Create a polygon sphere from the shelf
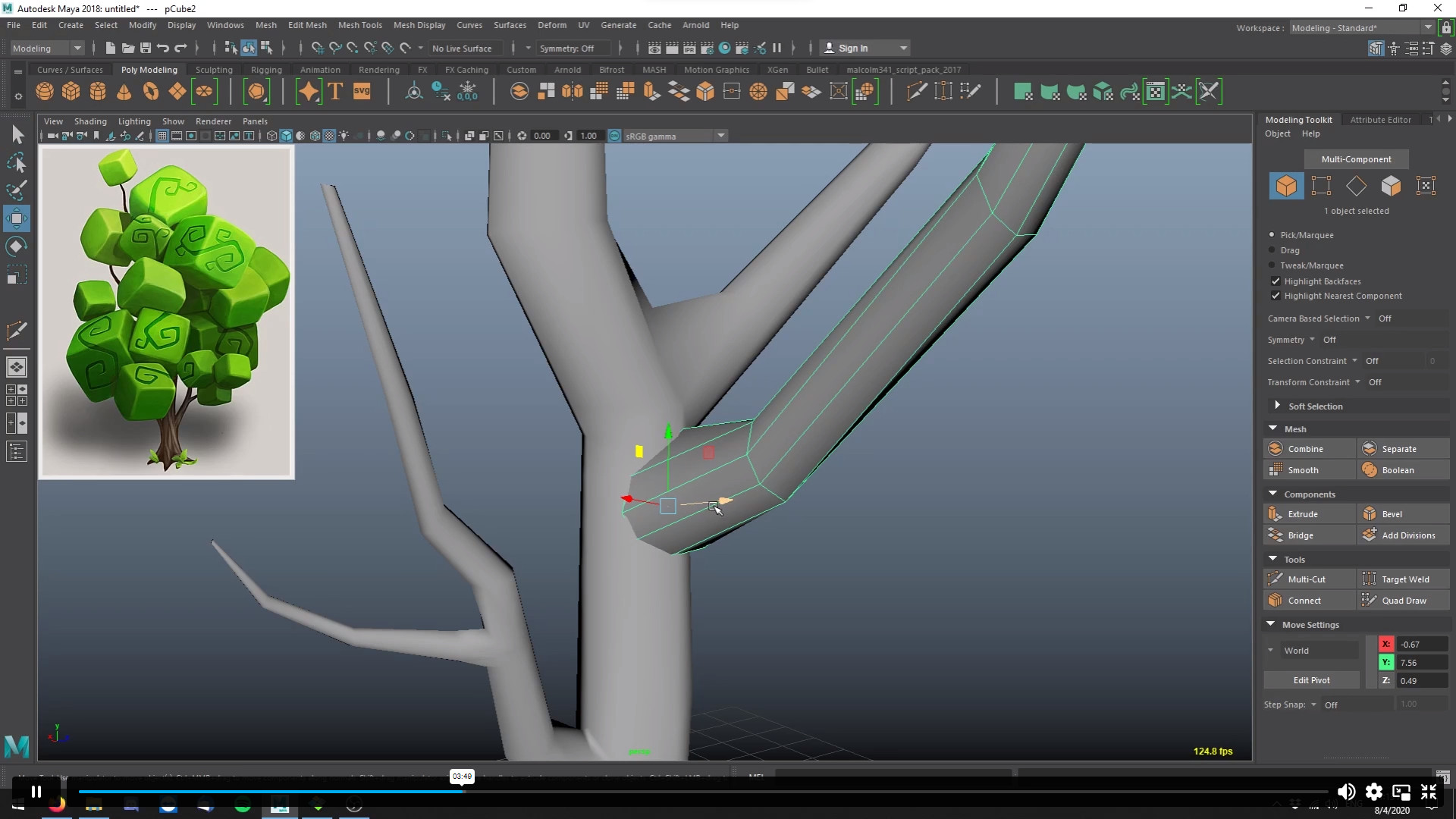 click(x=44, y=91)
